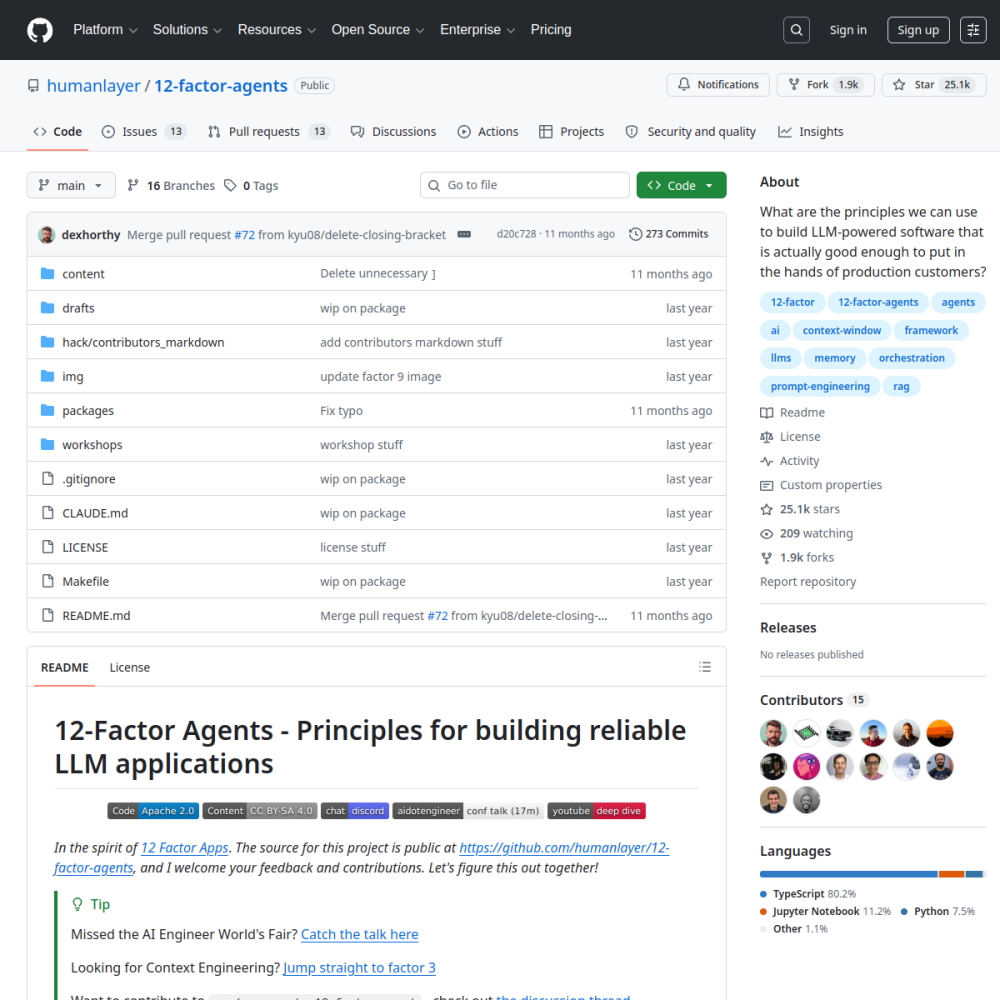The width and height of the screenshot is (1000, 1000).
Task: Open the humanlayer owner link
Action: (93, 85)
